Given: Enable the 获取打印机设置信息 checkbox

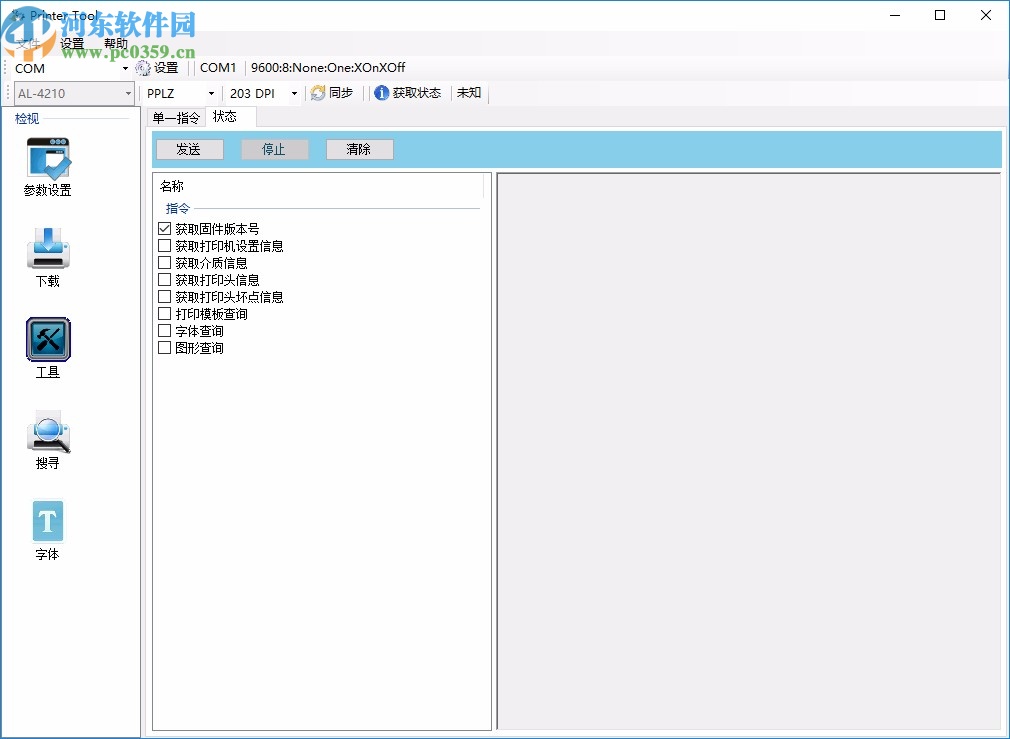Looking at the screenshot, I should tap(164, 245).
